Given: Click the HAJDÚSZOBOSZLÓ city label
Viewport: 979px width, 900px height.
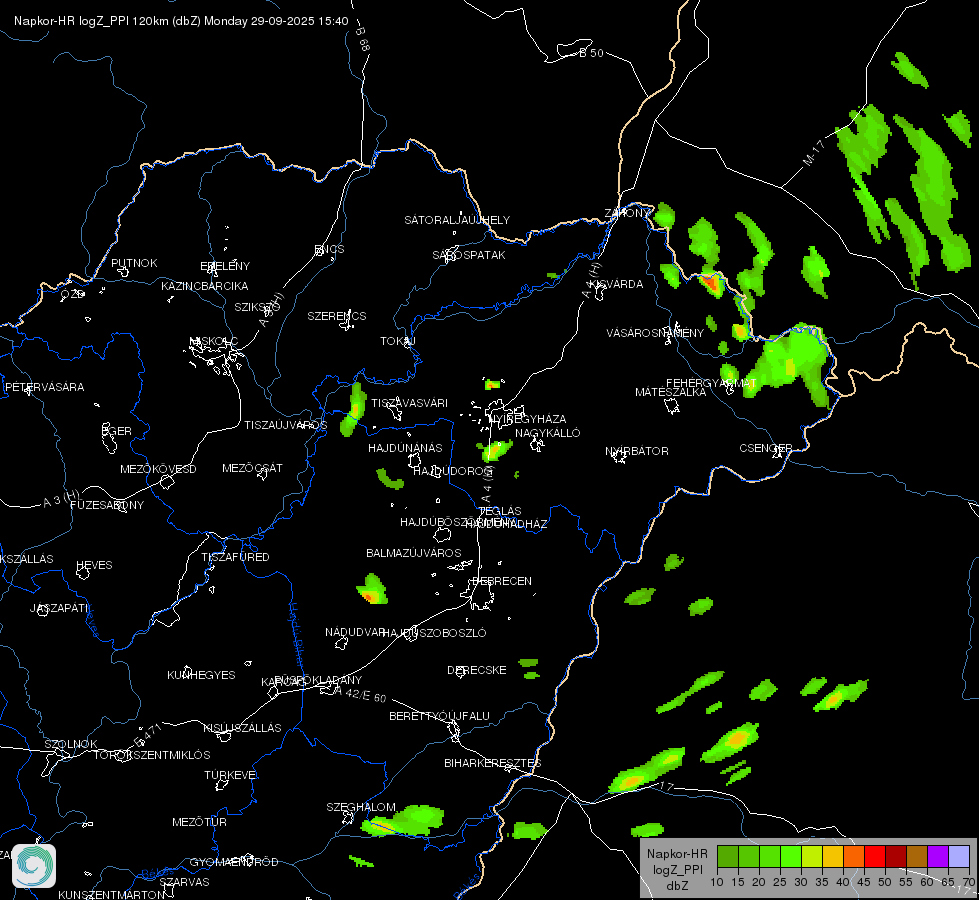Looking at the screenshot, I should pyautogui.click(x=435, y=633).
